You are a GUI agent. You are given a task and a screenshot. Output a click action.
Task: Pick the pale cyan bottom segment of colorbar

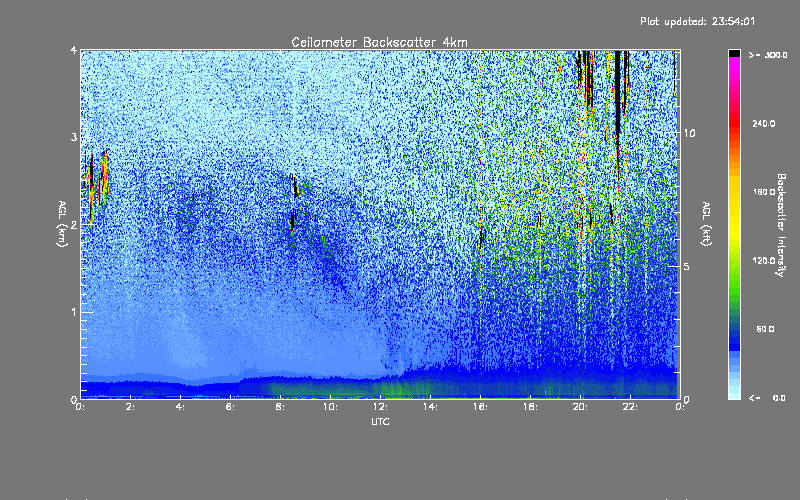tap(734, 394)
